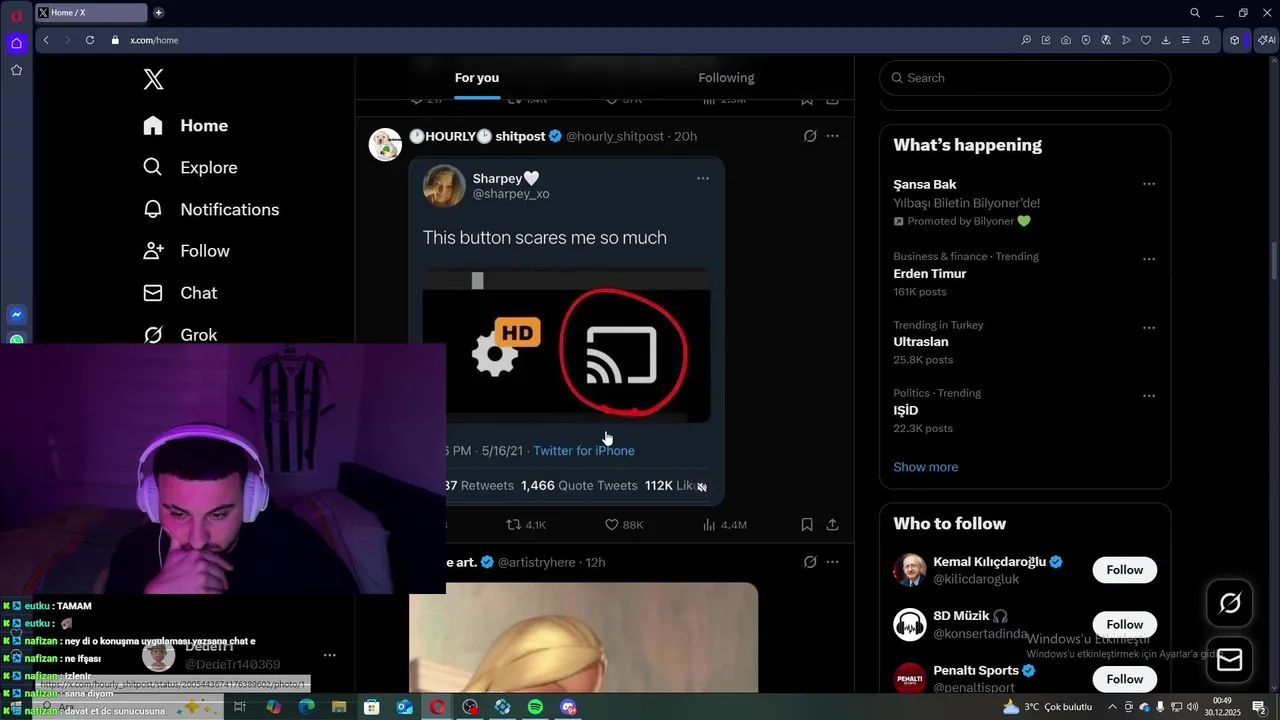Open Opera page zoom search icon
Image resolution: width=1280 pixels, height=720 pixels.
(1026, 40)
